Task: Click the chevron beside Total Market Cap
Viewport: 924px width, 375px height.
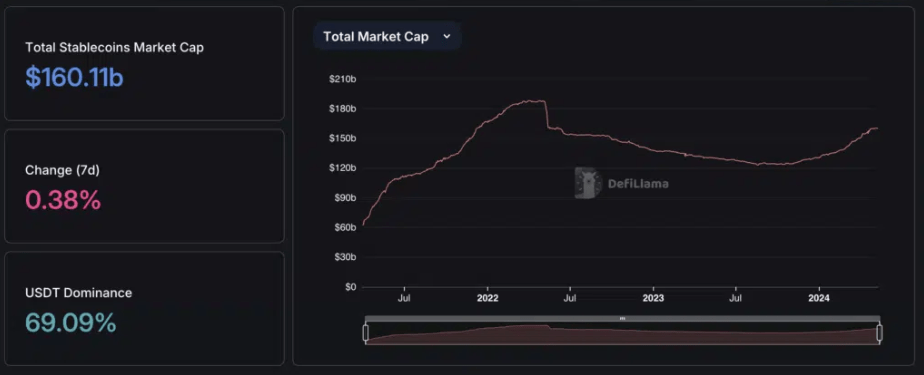Action: 447,37
